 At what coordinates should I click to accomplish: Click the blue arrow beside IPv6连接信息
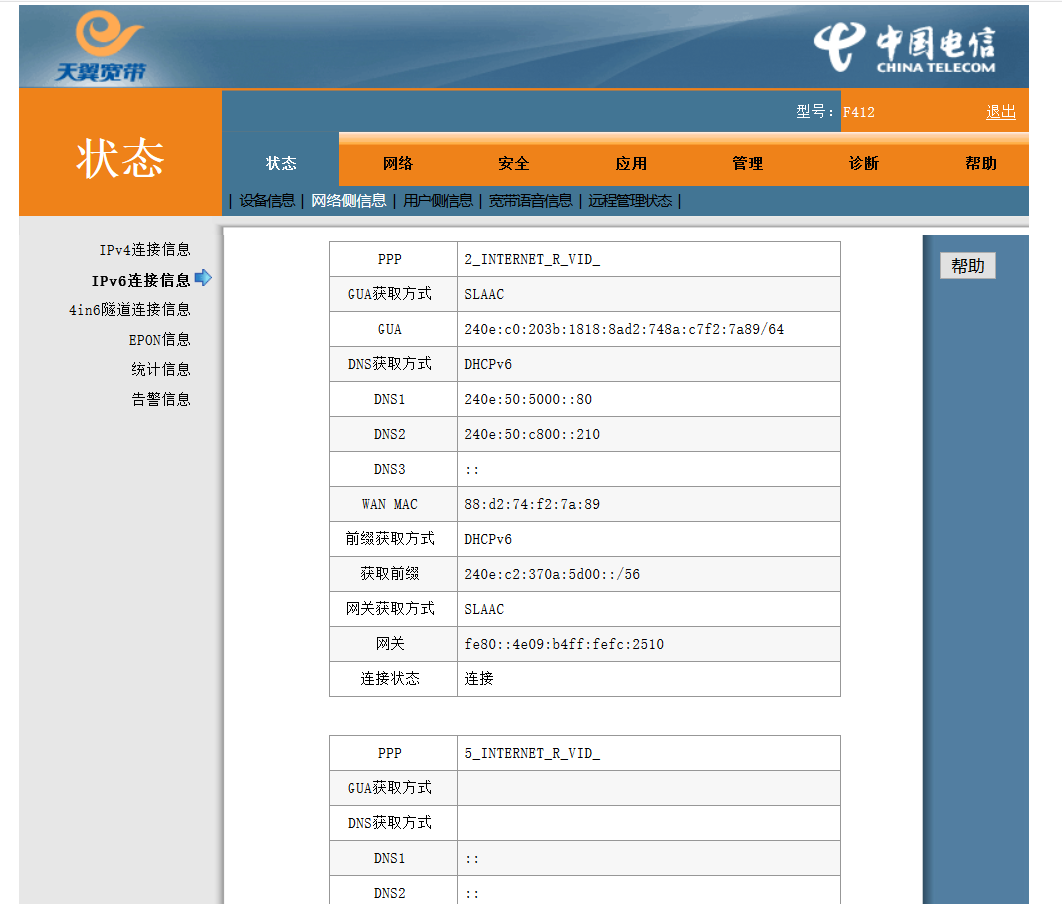(203, 278)
